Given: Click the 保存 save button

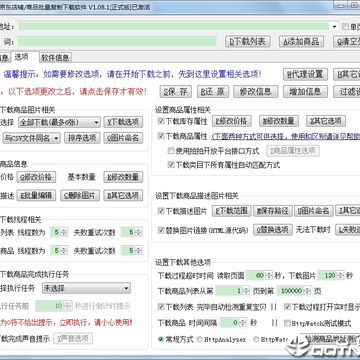Looking at the screenshot, I should (x=176, y=91).
